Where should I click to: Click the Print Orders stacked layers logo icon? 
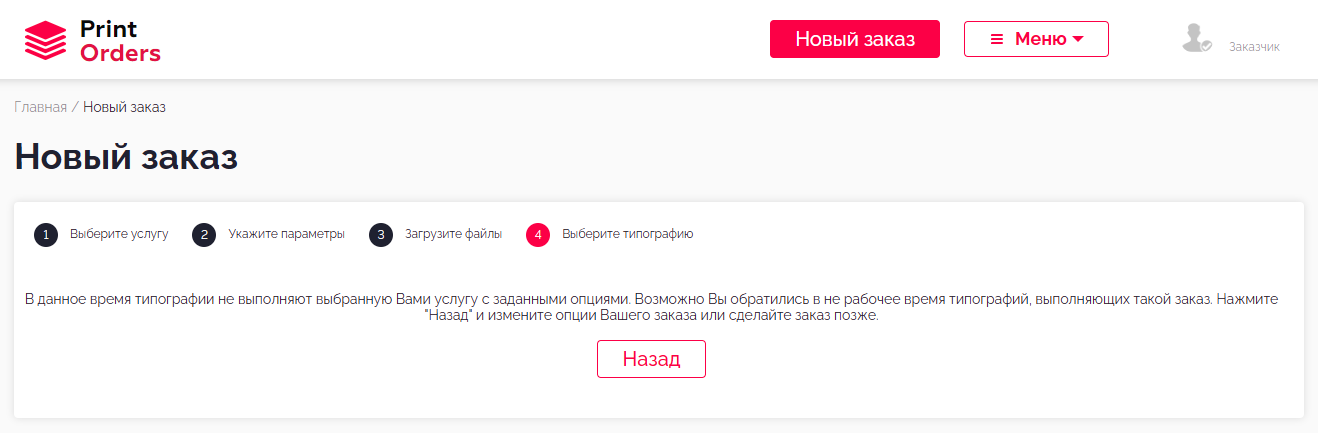[x=45, y=41]
